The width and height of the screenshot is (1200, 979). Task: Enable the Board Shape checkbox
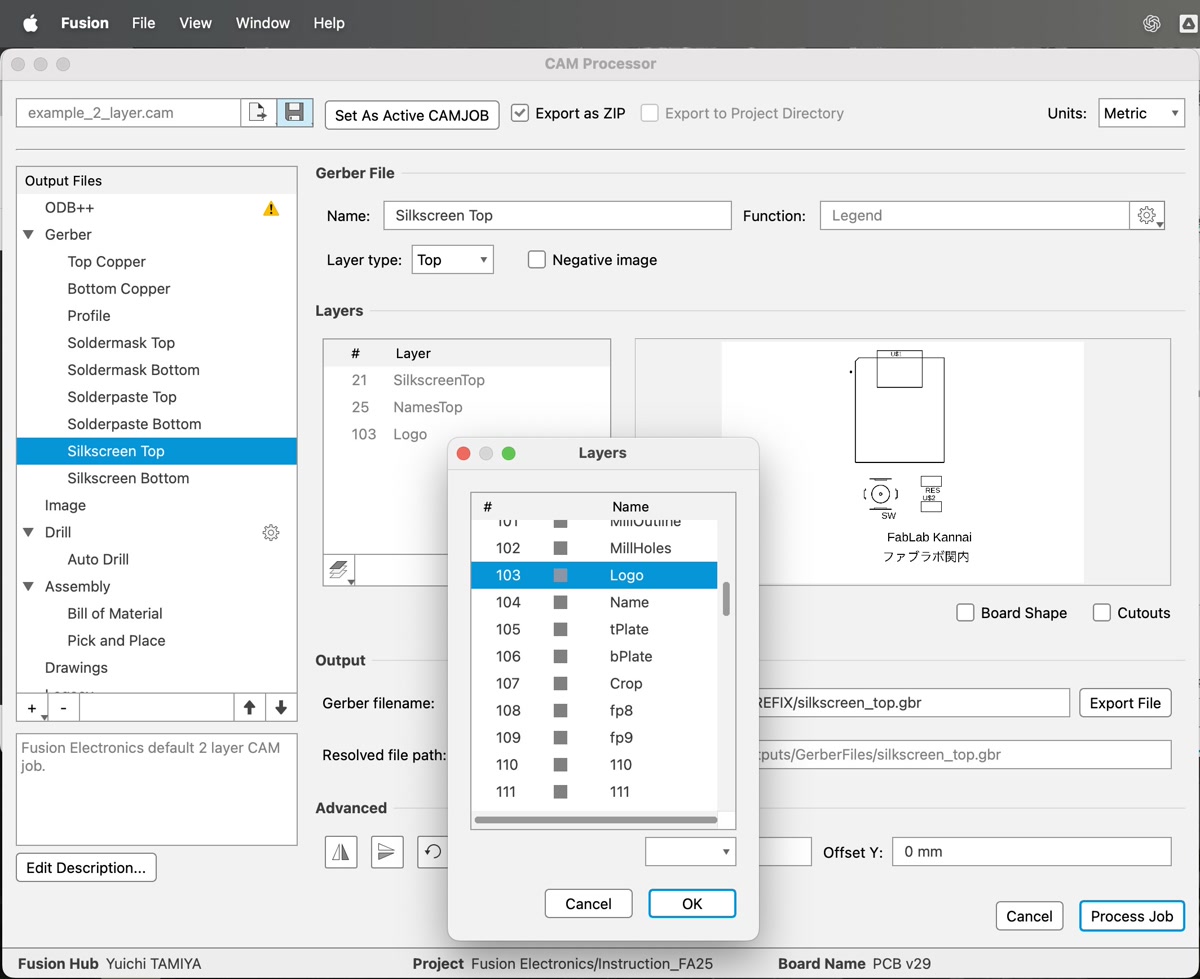click(965, 613)
